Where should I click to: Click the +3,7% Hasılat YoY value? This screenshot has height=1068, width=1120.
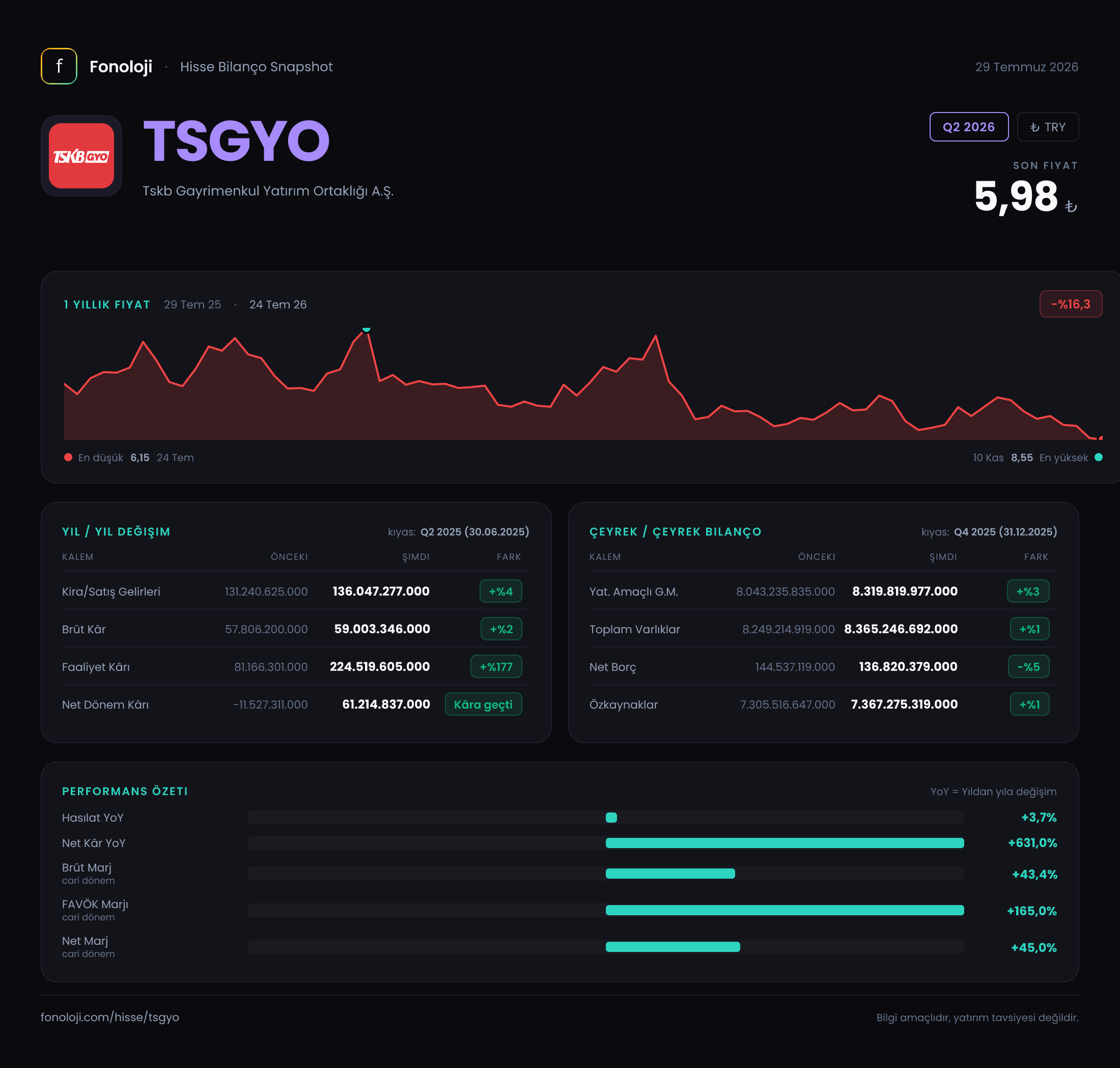pyautogui.click(x=1039, y=818)
